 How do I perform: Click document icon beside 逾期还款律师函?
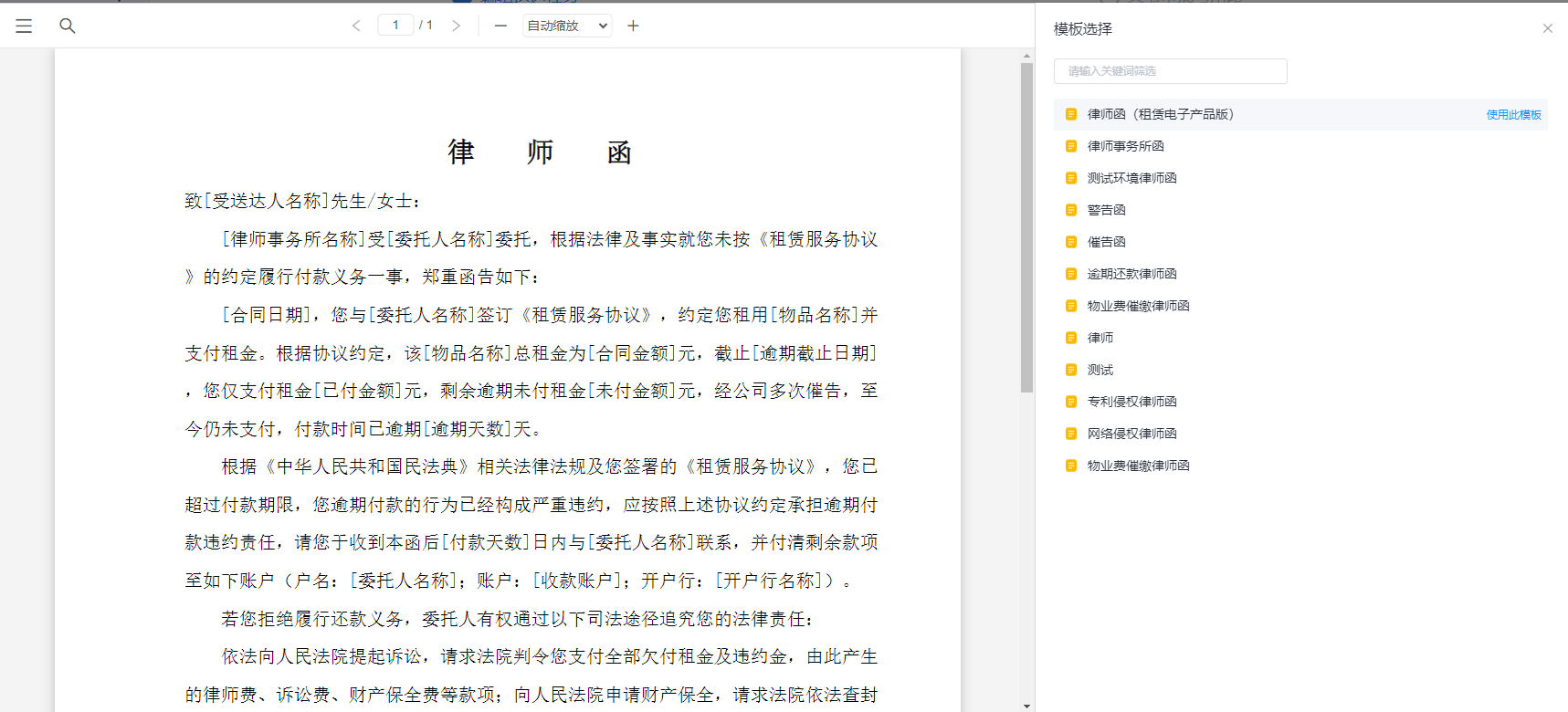point(1071,274)
